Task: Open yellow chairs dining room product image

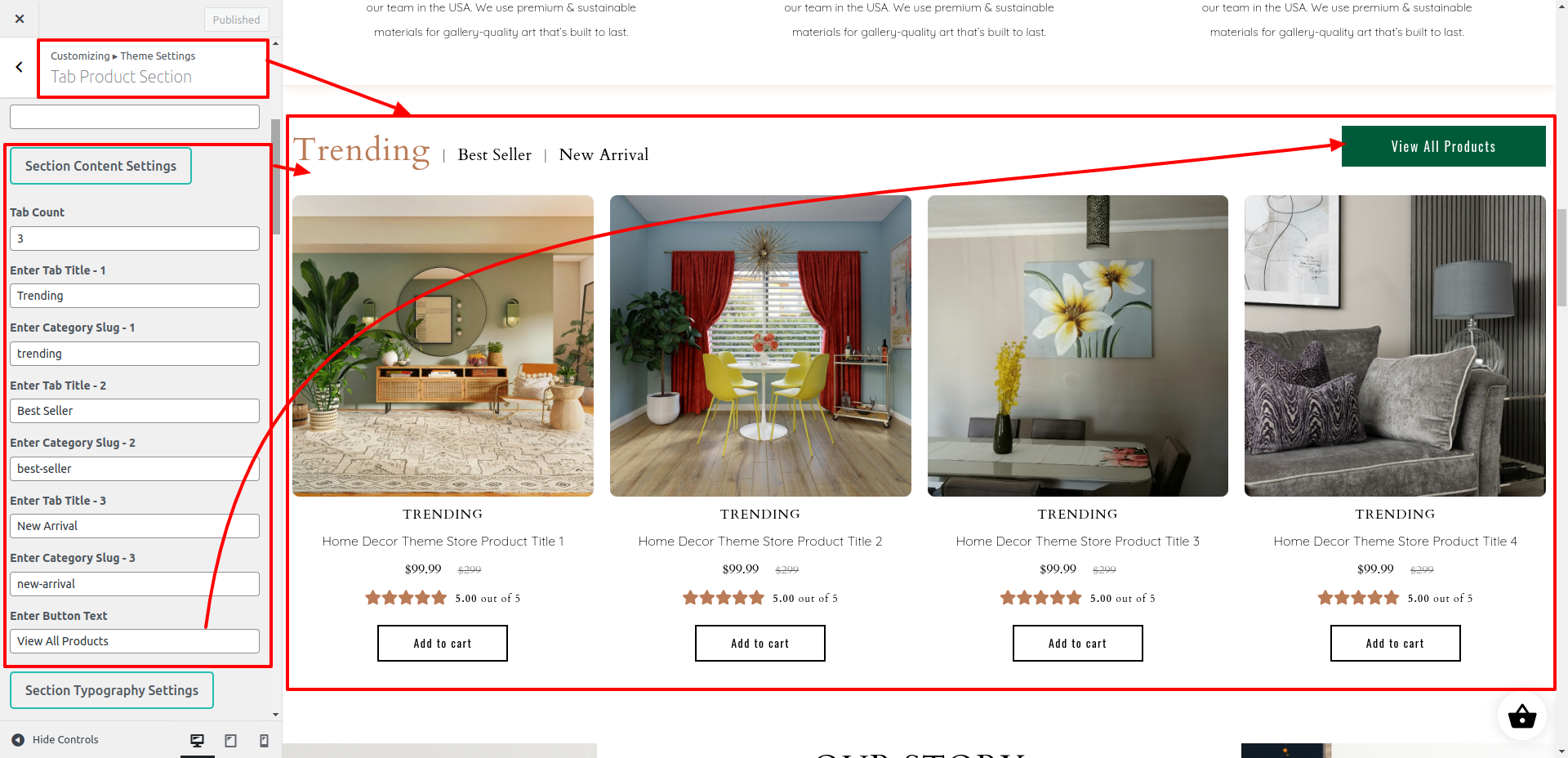Action: click(x=760, y=346)
